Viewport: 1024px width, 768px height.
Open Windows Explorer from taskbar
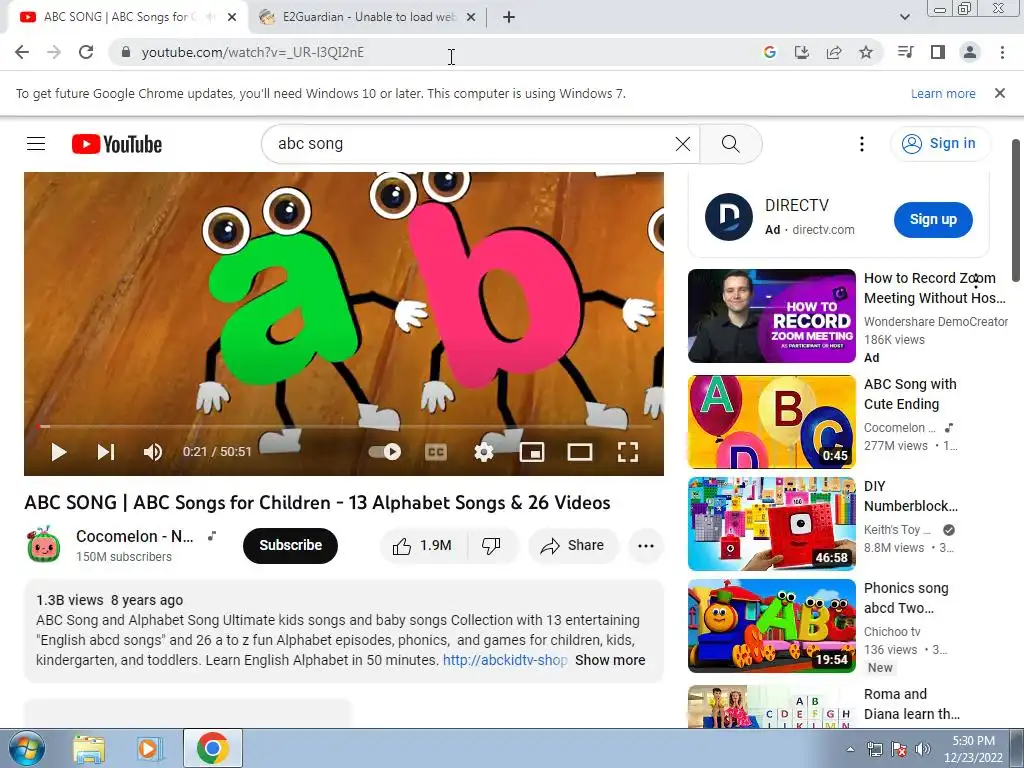pyautogui.click(x=89, y=749)
